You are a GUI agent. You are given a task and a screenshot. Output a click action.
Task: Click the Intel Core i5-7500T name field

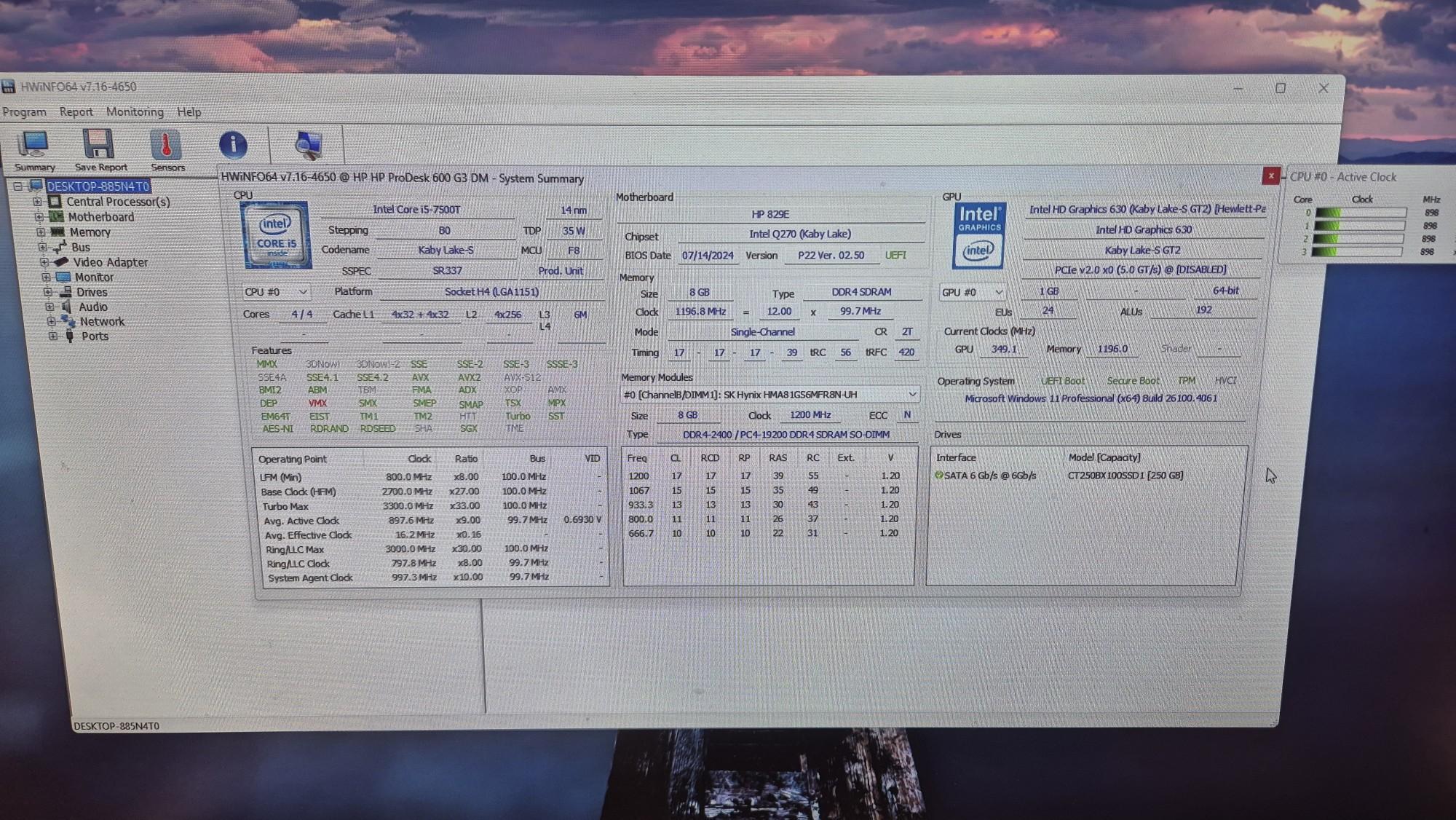click(416, 209)
